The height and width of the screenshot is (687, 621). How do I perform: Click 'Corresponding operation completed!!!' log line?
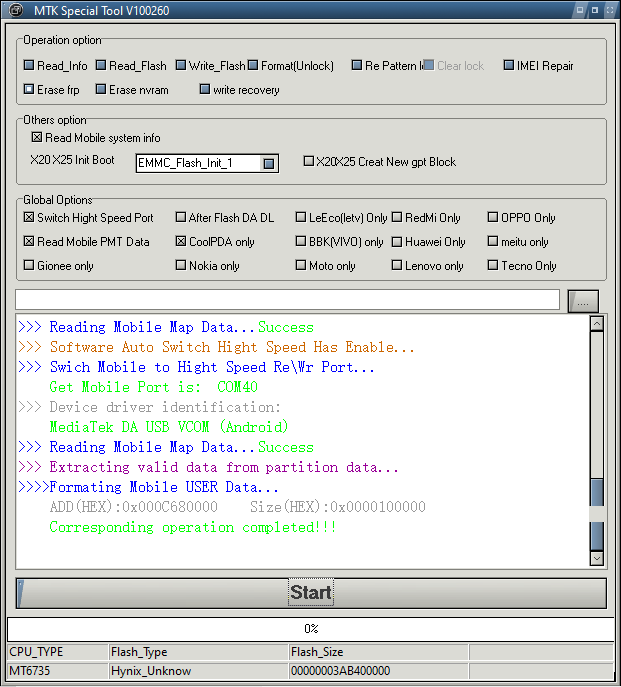(193, 527)
